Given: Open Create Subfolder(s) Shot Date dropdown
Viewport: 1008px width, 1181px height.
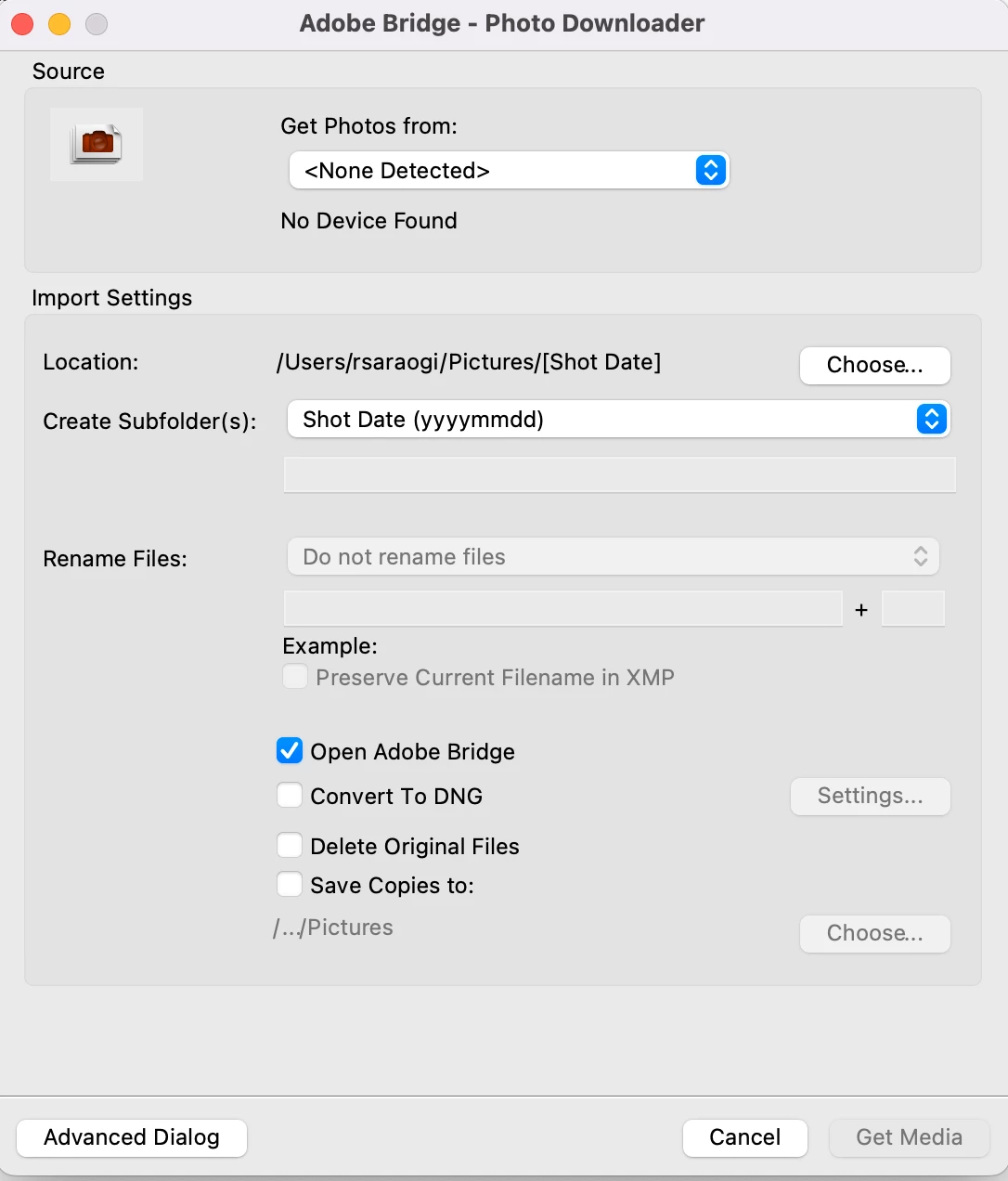Looking at the screenshot, I should [618, 420].
